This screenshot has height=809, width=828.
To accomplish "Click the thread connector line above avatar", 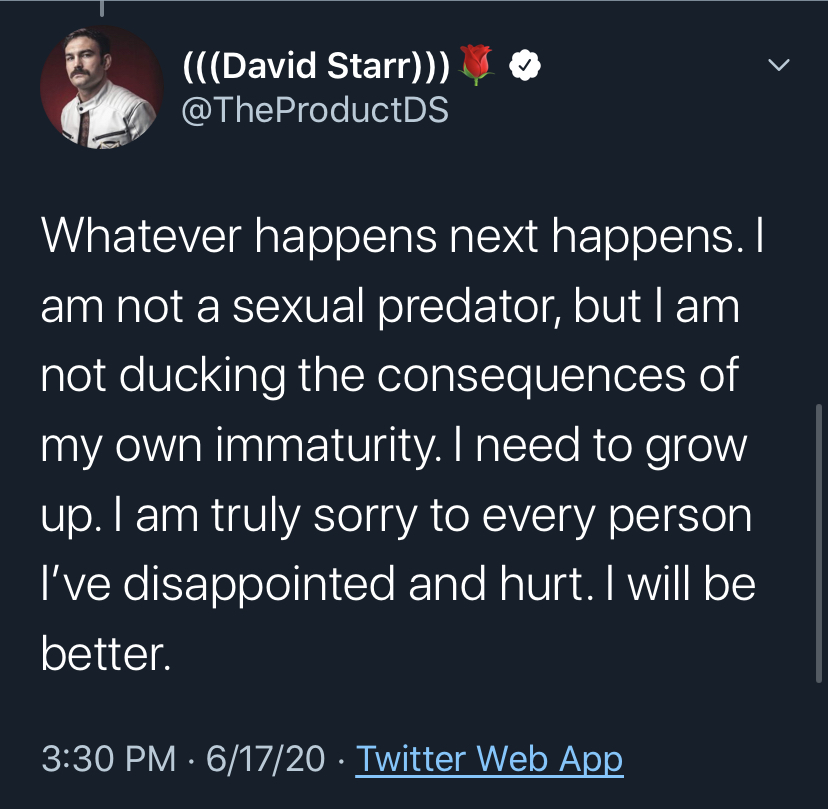I will (x=101, y=8).
